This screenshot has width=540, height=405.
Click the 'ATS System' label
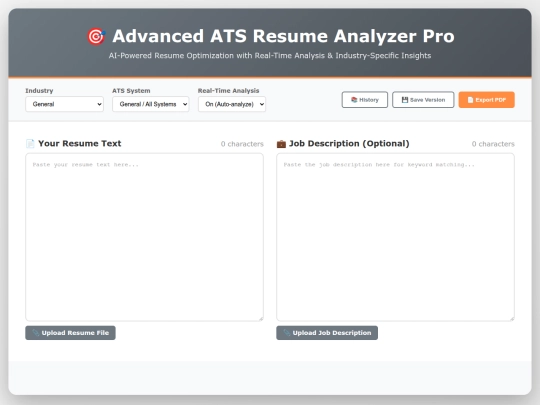pyautogui.click(x=131, y=91)
